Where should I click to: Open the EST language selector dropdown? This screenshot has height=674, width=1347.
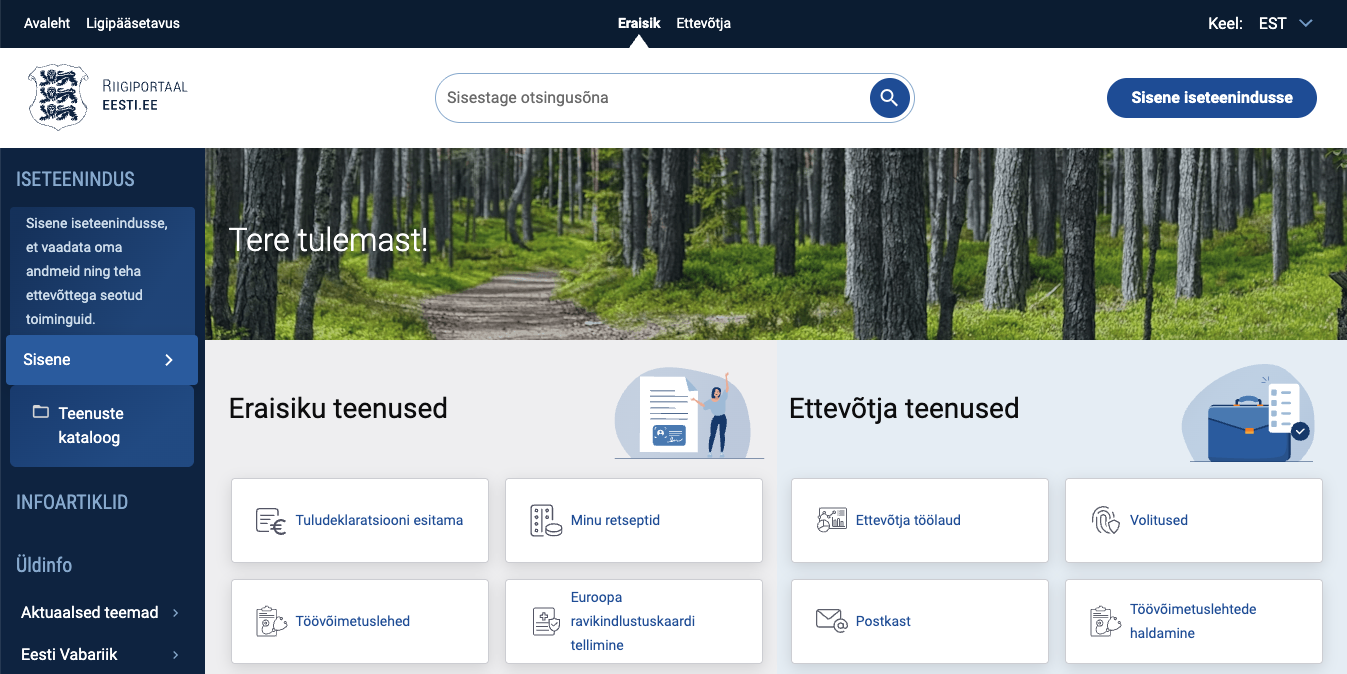pyautogui.click(x=1286, y=23)
